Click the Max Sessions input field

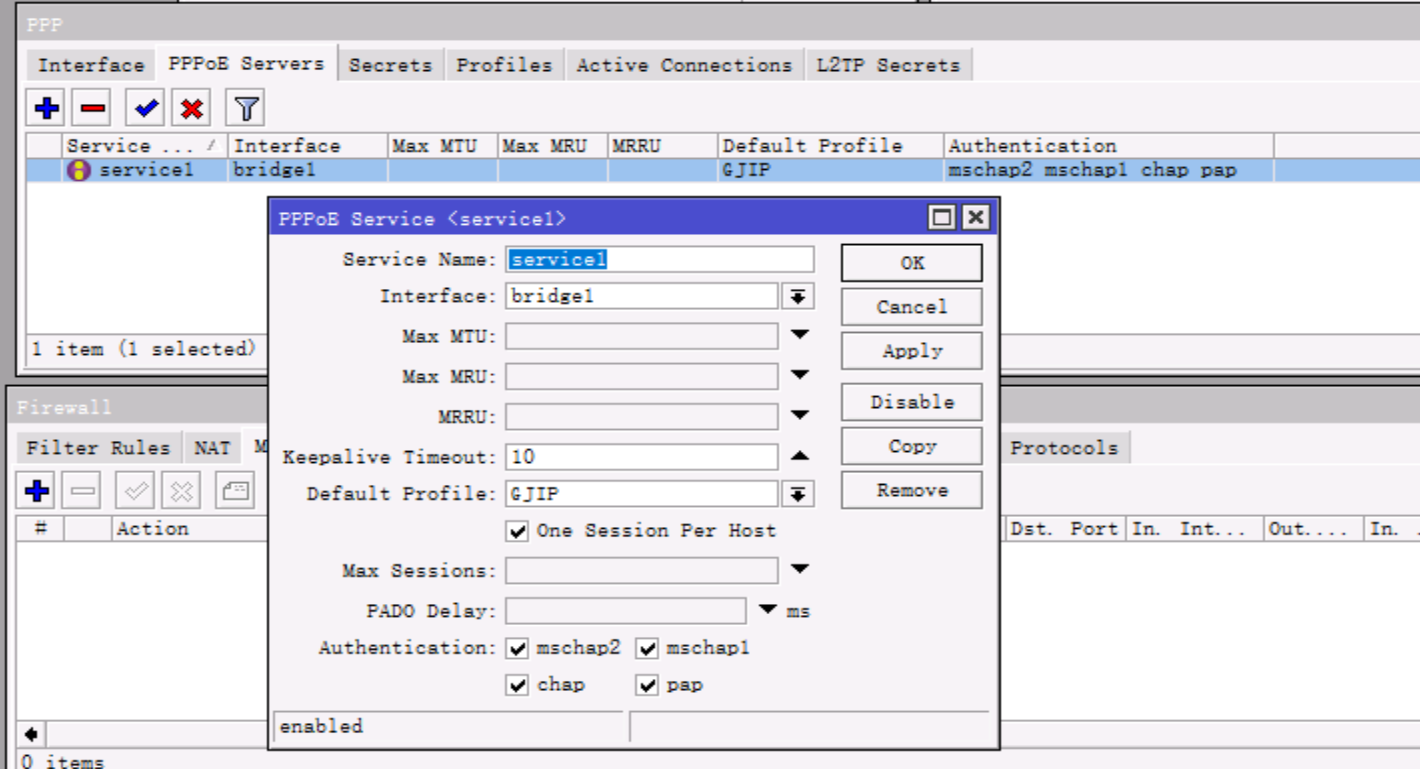tap(641, 571)
